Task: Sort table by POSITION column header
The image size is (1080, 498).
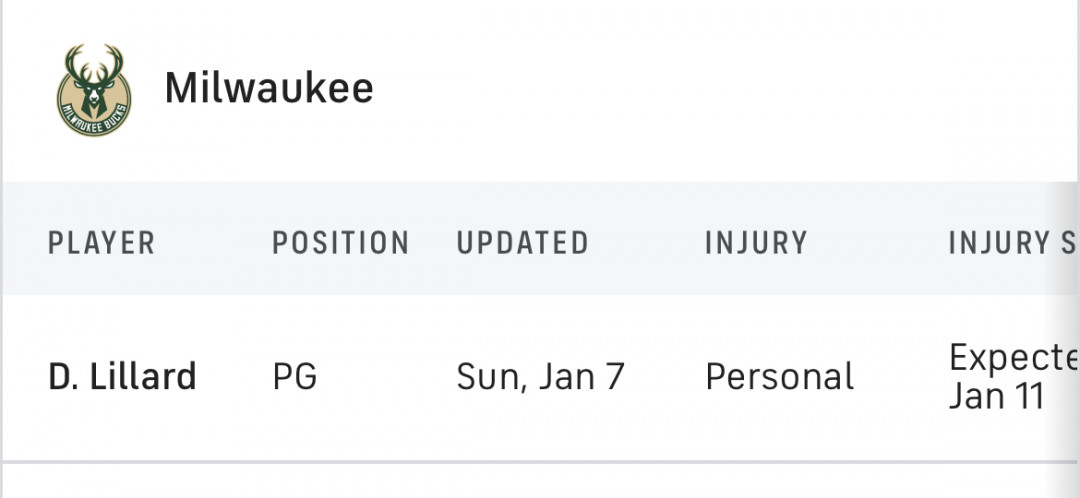Action: pyautogui.click(x=341, y=242)
